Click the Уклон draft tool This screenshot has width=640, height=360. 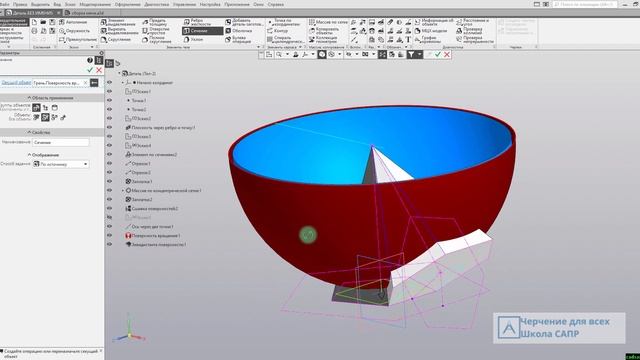(193, 40)
